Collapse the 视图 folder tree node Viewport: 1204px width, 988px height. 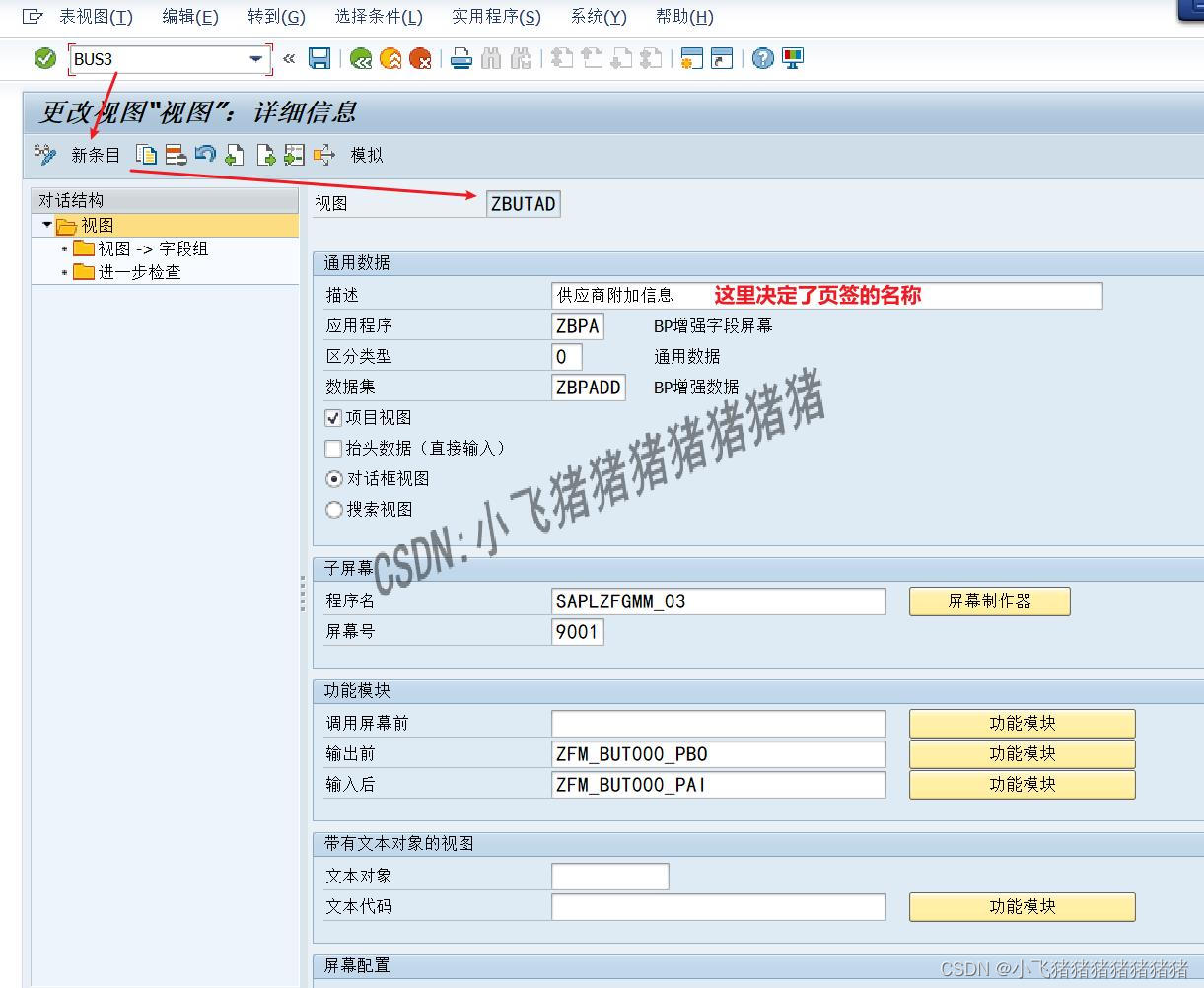coord(46,225)
